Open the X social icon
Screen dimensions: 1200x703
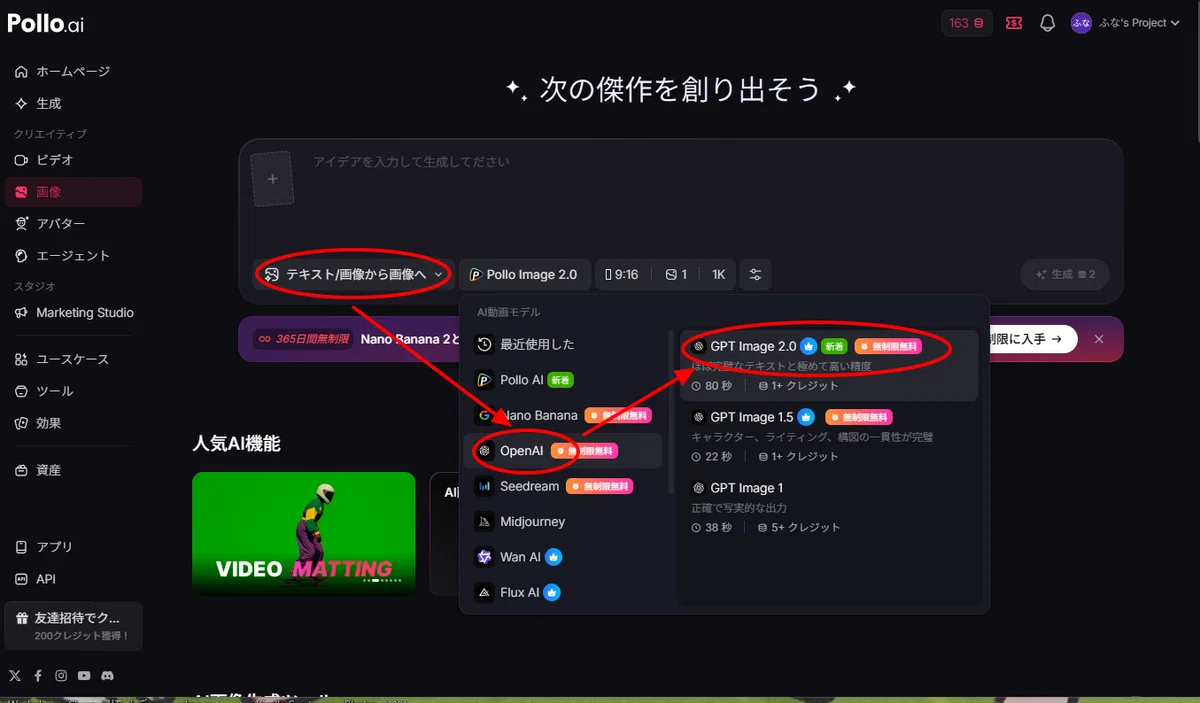(x=14, y=676)
